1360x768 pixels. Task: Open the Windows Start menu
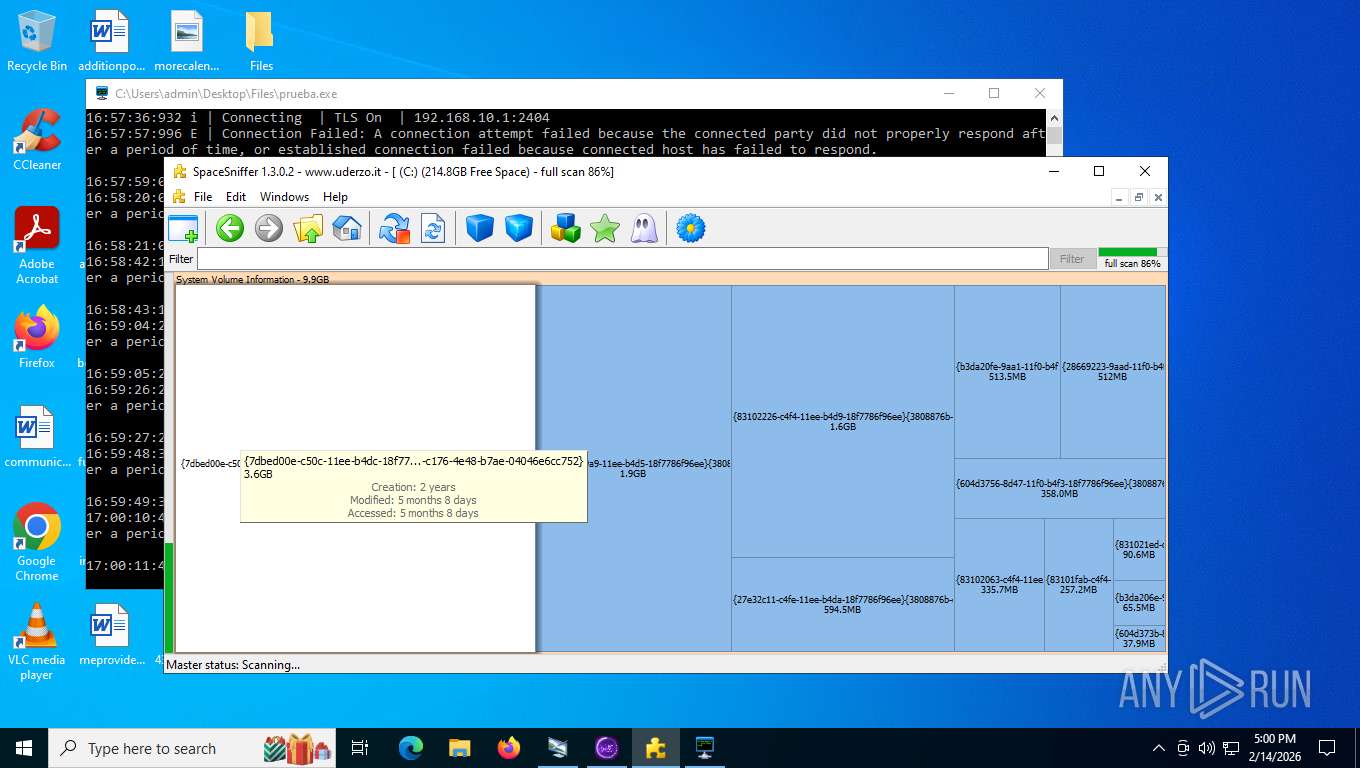point(24,748)
